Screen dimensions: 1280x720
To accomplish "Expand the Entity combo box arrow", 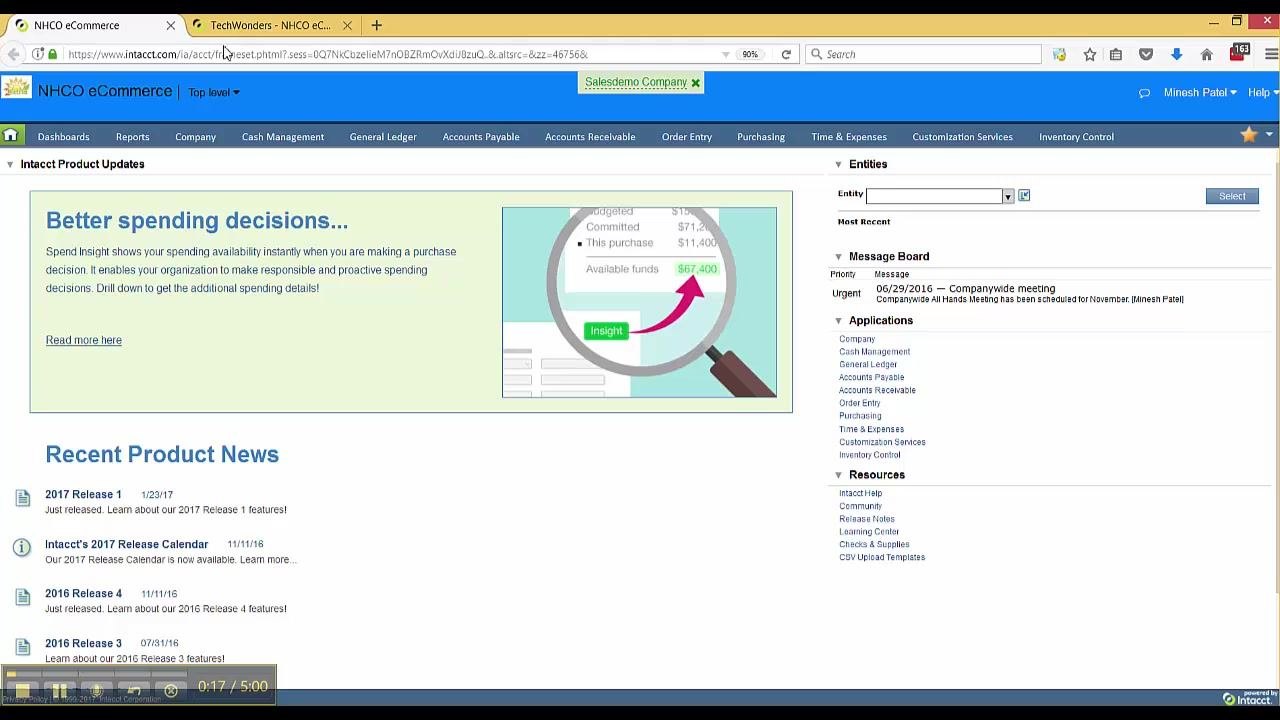I will click(1007, 196).
